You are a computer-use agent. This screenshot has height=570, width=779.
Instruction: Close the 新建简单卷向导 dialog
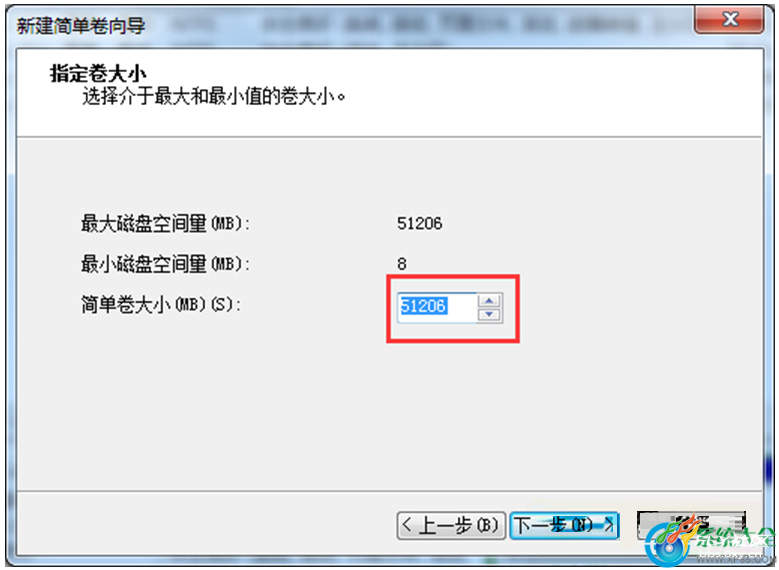pyautogui.click(x=729, y=20)
